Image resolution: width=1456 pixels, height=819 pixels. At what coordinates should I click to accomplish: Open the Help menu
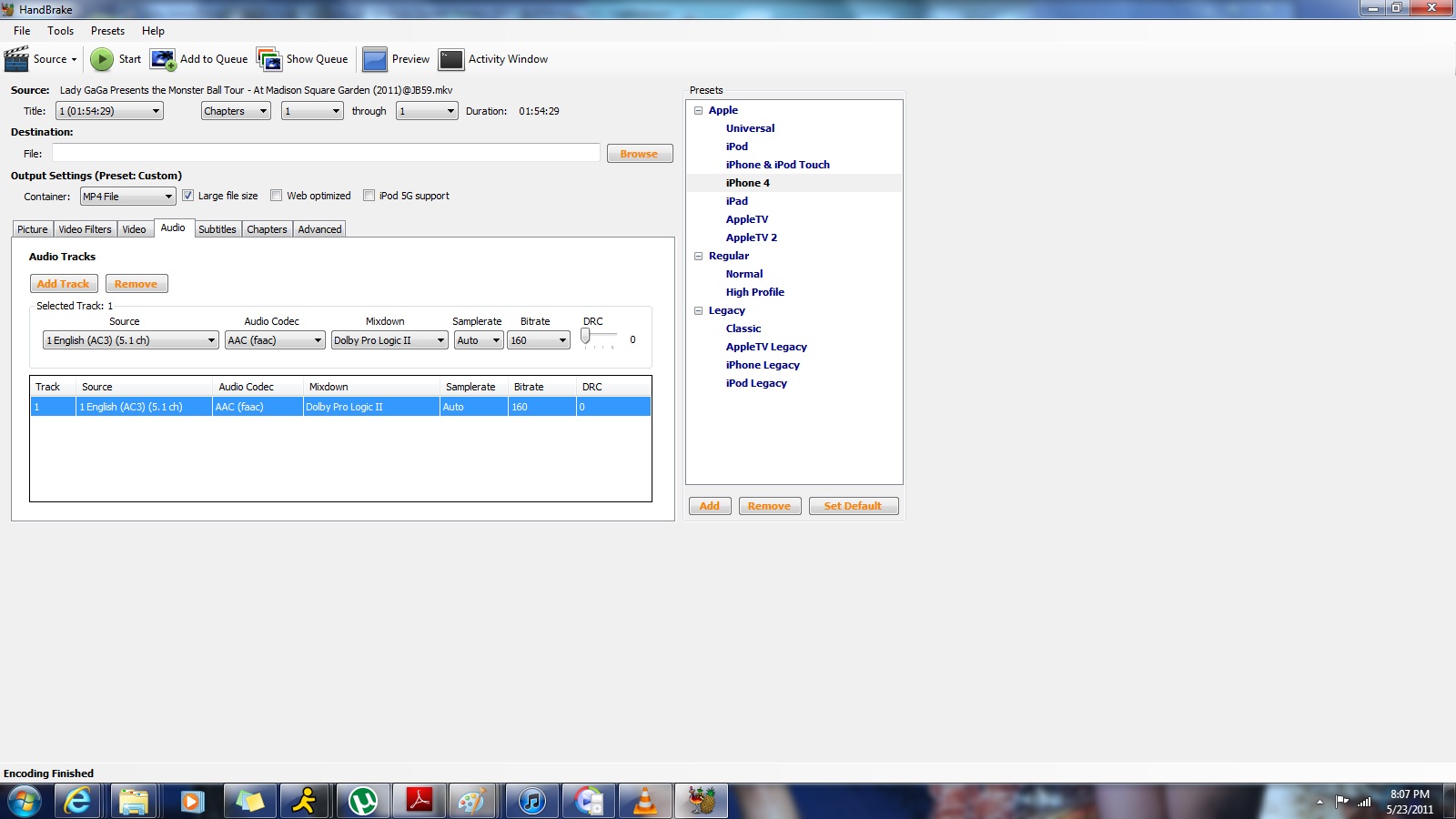click(x=153, y=31)
